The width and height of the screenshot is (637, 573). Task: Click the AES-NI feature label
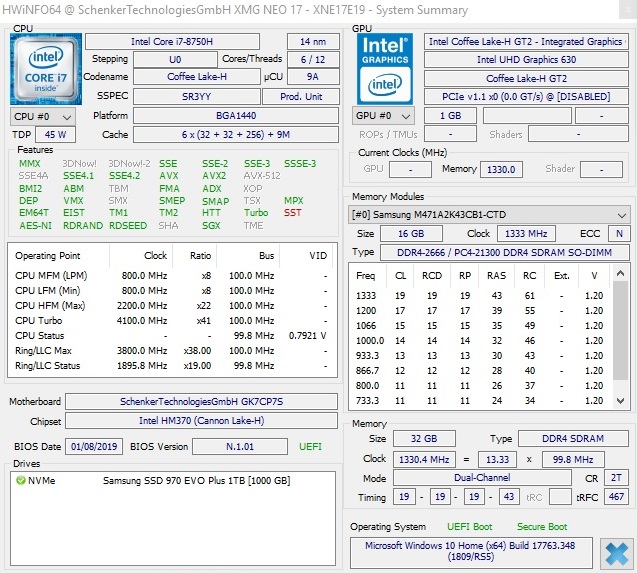pyautogui.click(x=35, y=226)
